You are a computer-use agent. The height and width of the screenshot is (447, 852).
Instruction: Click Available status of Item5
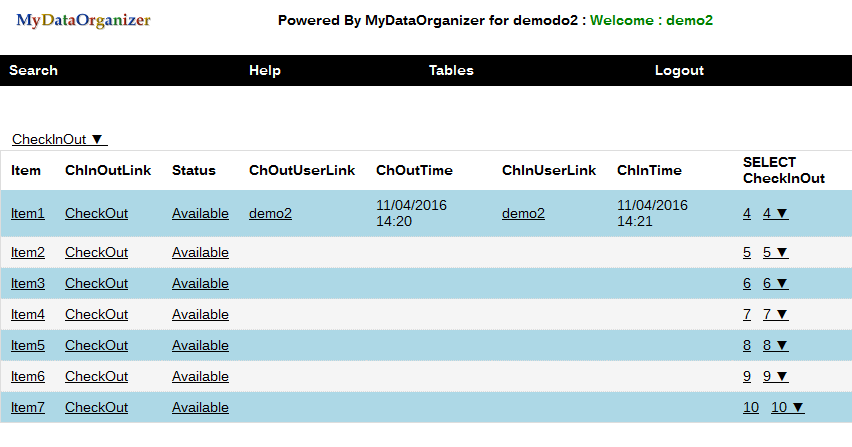(200, 345)
